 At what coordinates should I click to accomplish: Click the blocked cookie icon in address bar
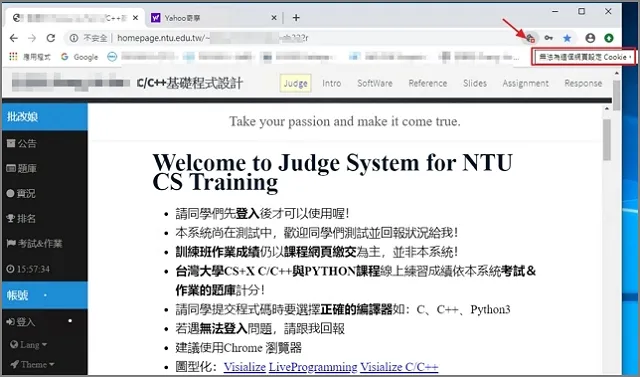(x=530, y=38)
